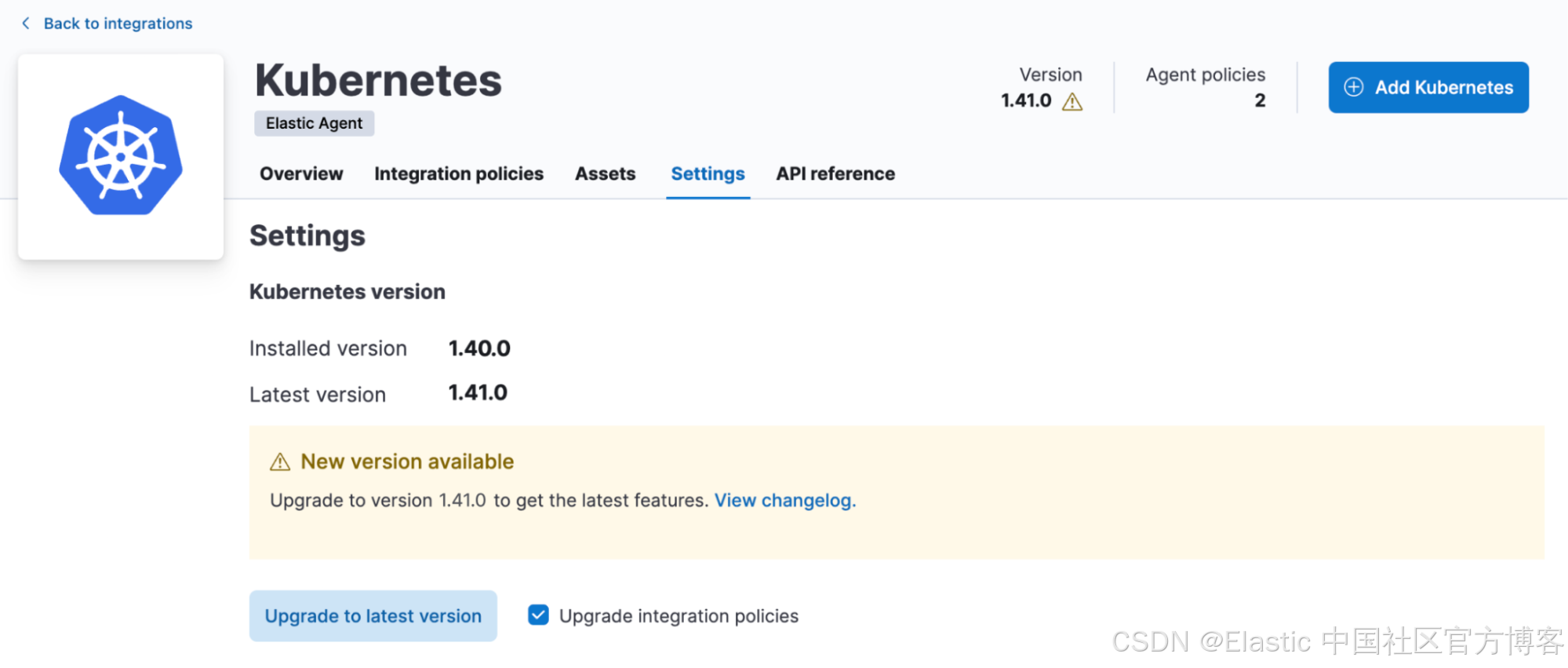
Task: Click Upgrade to latest version button
Action: click(373, 616)
